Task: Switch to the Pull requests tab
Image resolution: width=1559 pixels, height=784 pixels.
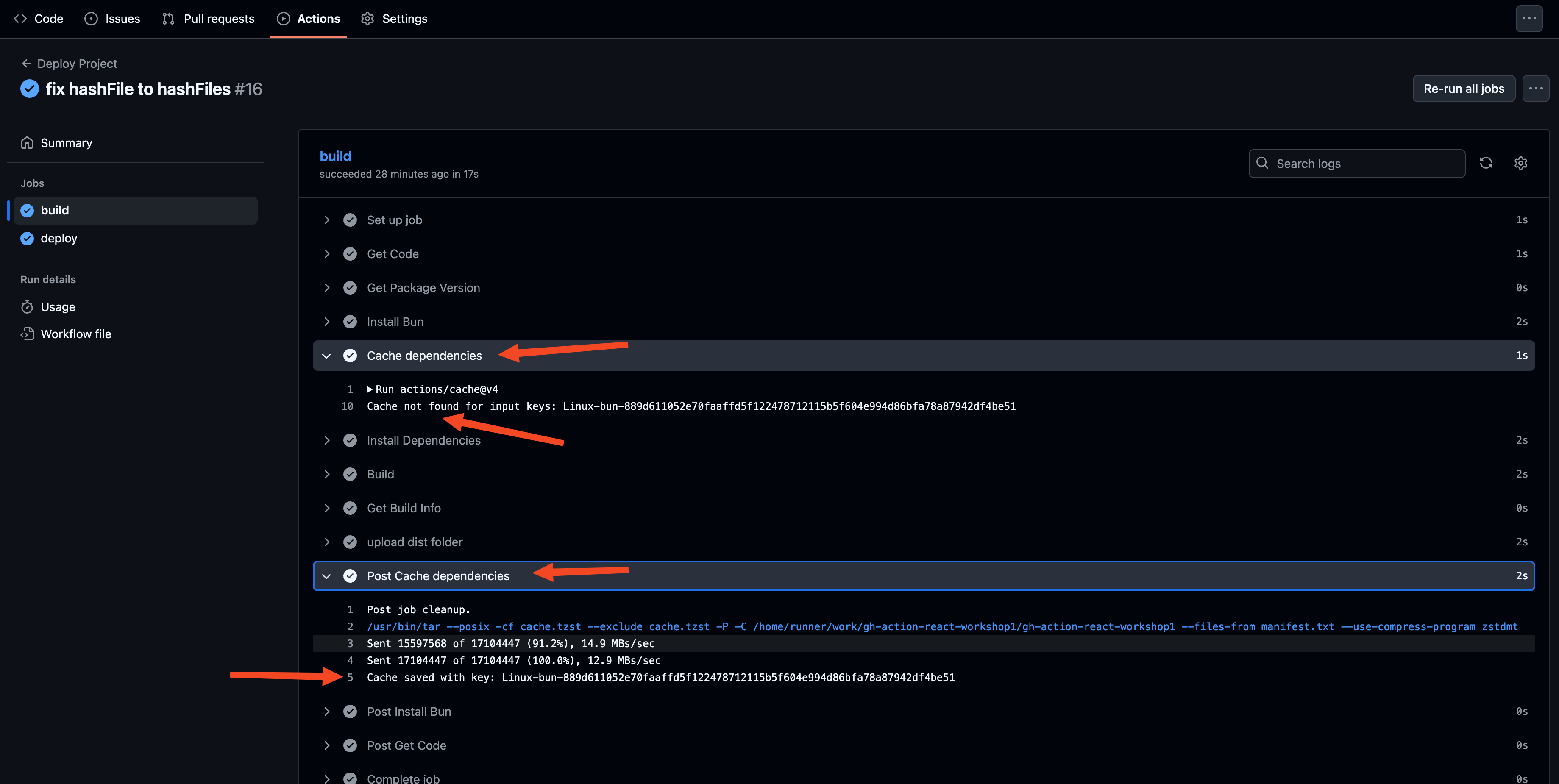Action: click(208, 19)
